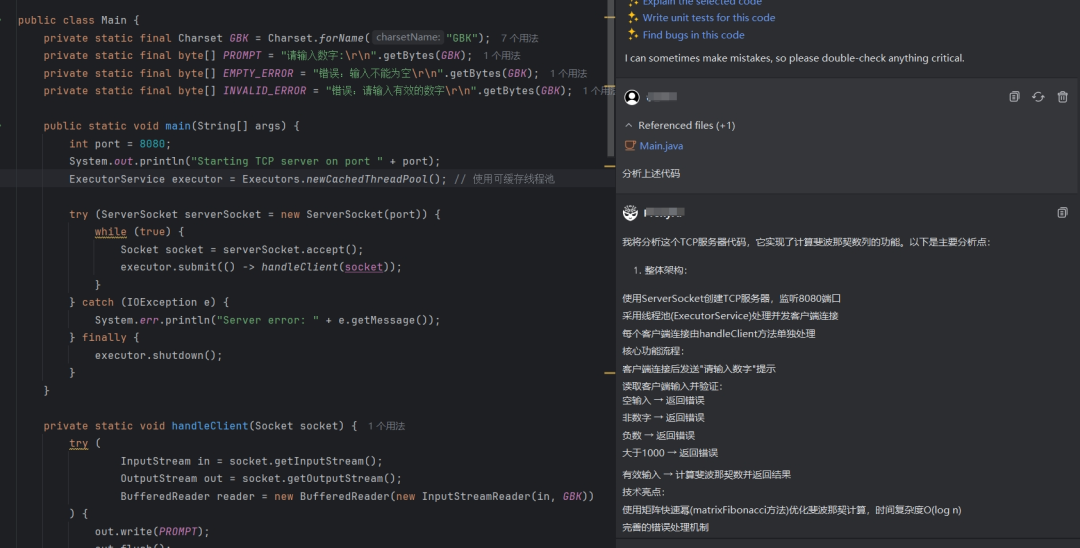
Task: Click the Java file icon beside Main.java
Action: [630, 146]
